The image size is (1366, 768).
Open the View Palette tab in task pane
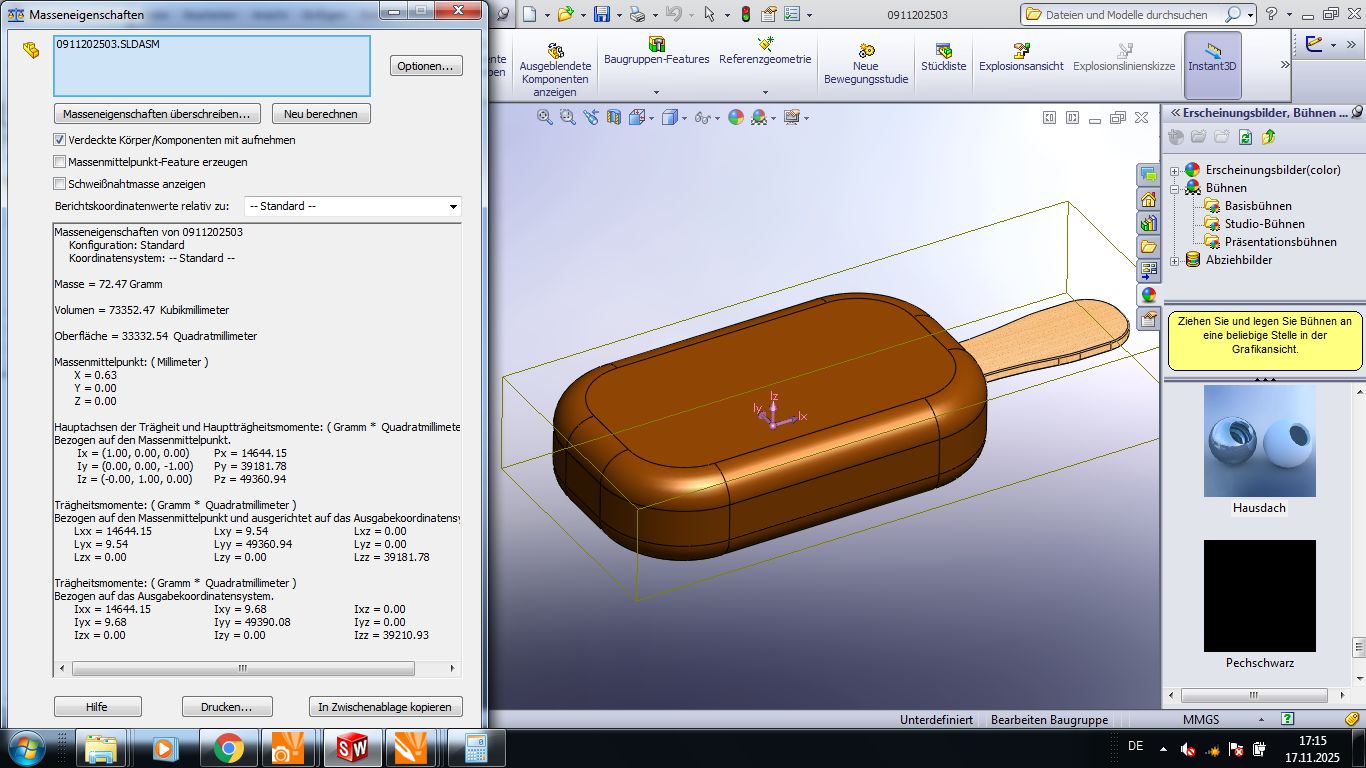[x=1148, y=271]
